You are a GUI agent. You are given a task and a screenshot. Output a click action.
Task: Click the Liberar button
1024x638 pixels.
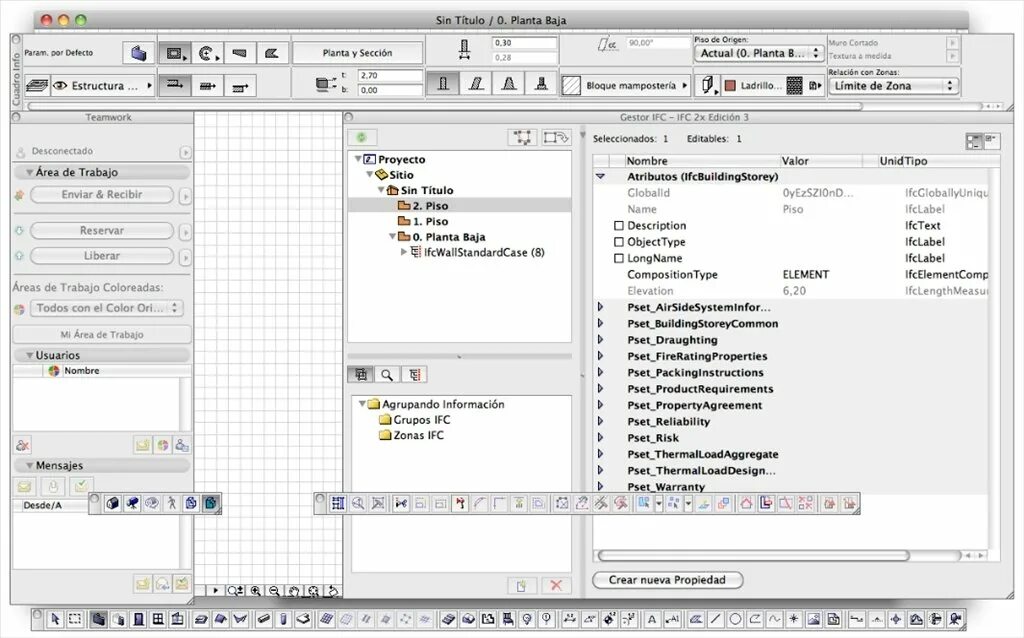point(102,256)
